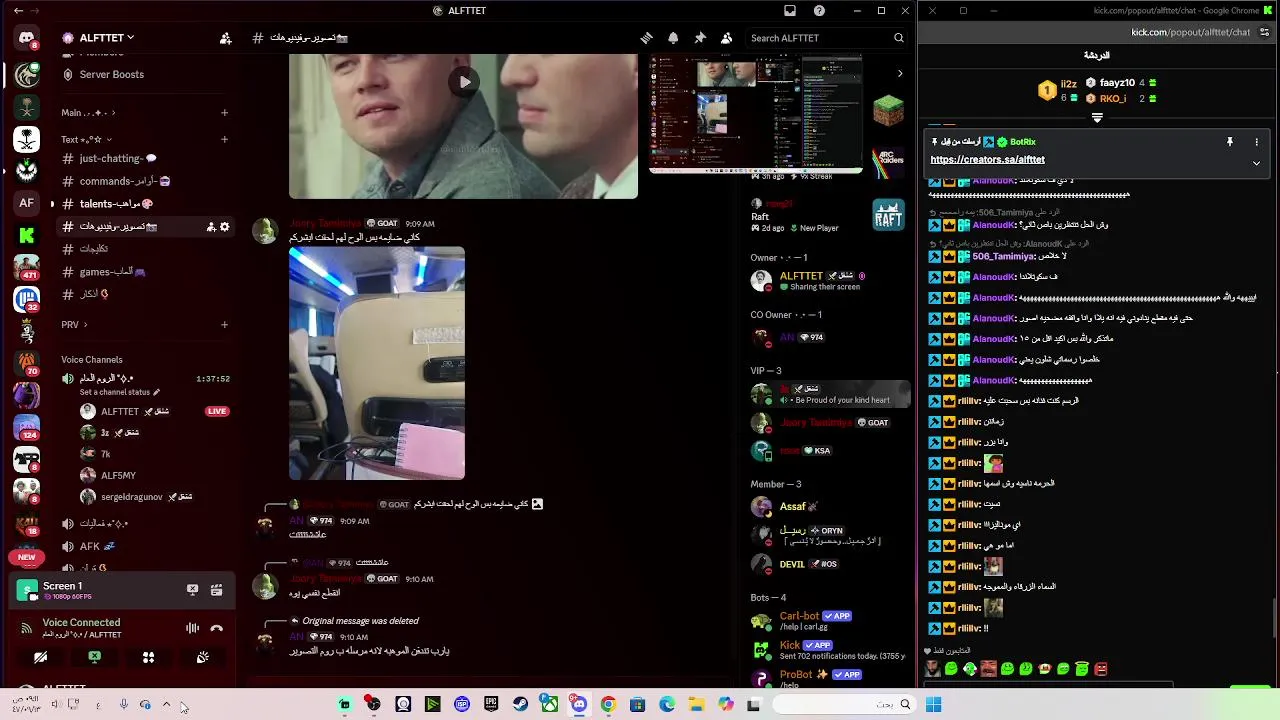Viewport: 1280px width, 720px height.
Task: Click ii2z top gifter in Kick leaderboard
Action: (1060, 91)
